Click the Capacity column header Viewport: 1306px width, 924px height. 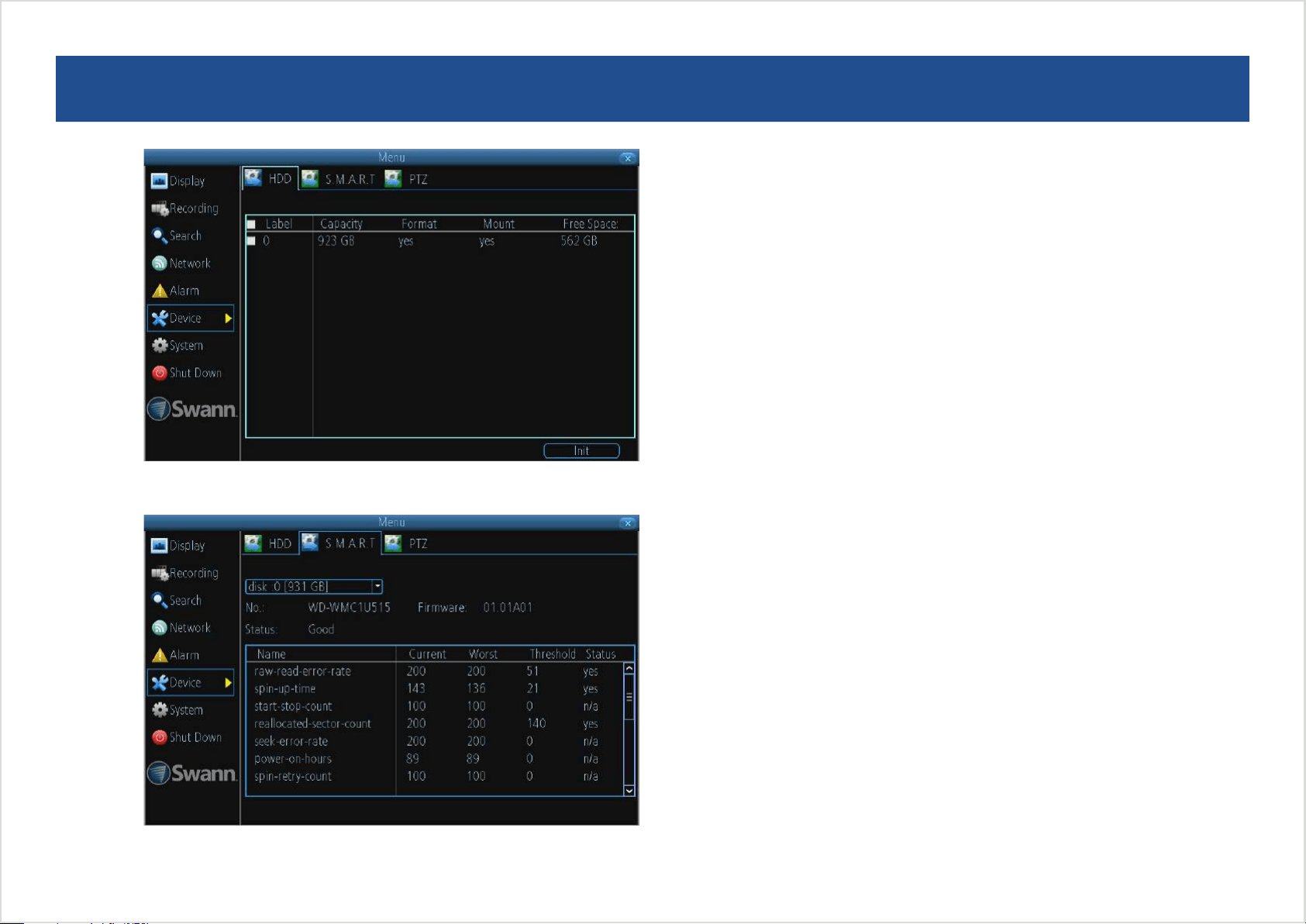[x=341, y=224]
